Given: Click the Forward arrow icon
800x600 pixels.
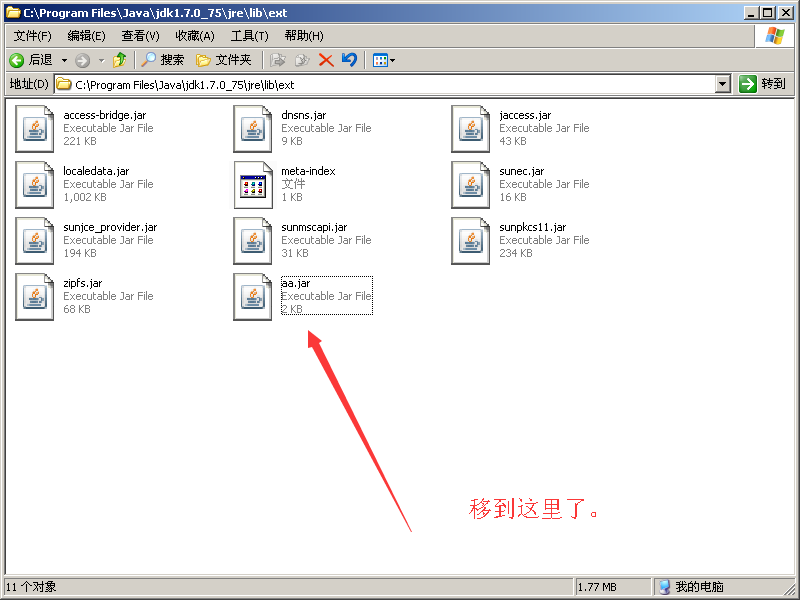Looking at the screenshot, I should [x=82, y=61].
